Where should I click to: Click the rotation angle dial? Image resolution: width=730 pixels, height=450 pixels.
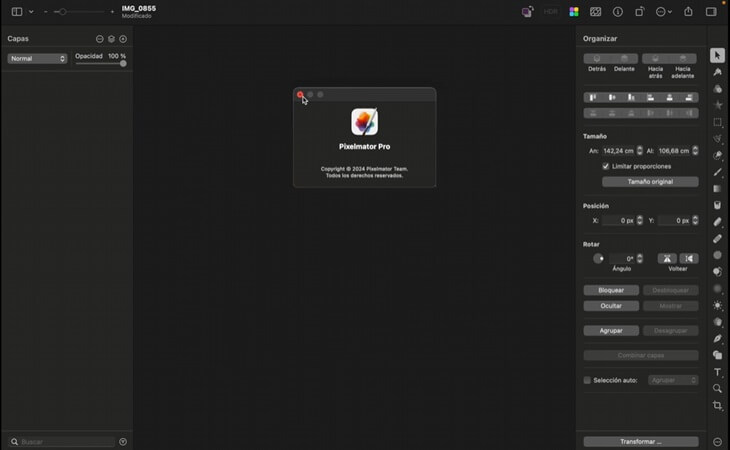tap(598, 258)
